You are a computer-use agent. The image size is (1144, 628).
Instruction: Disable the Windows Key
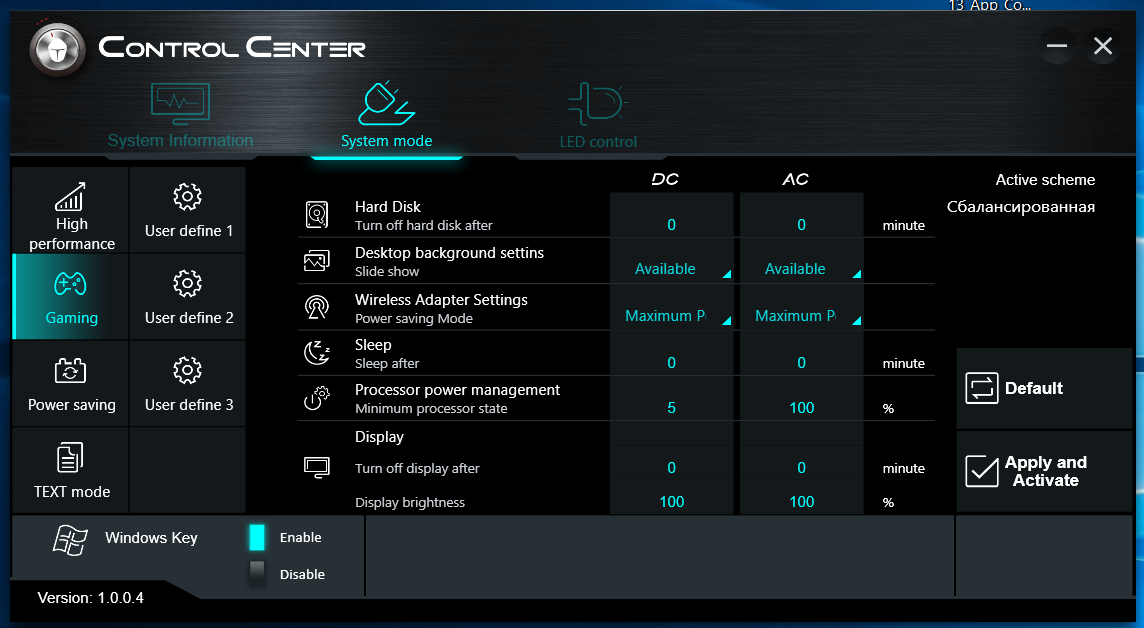coord(257,574)
